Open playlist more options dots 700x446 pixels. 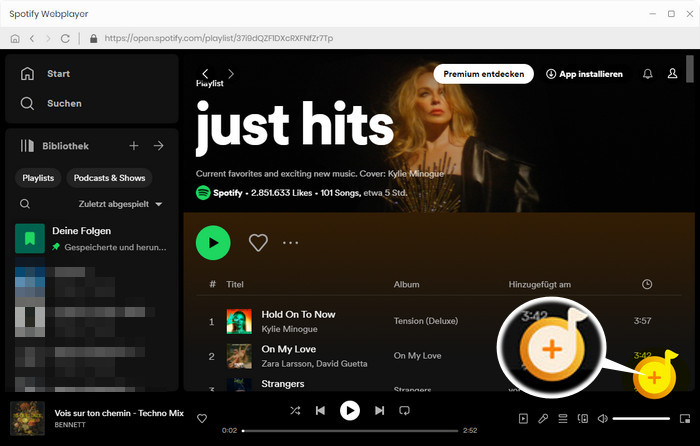290,243
